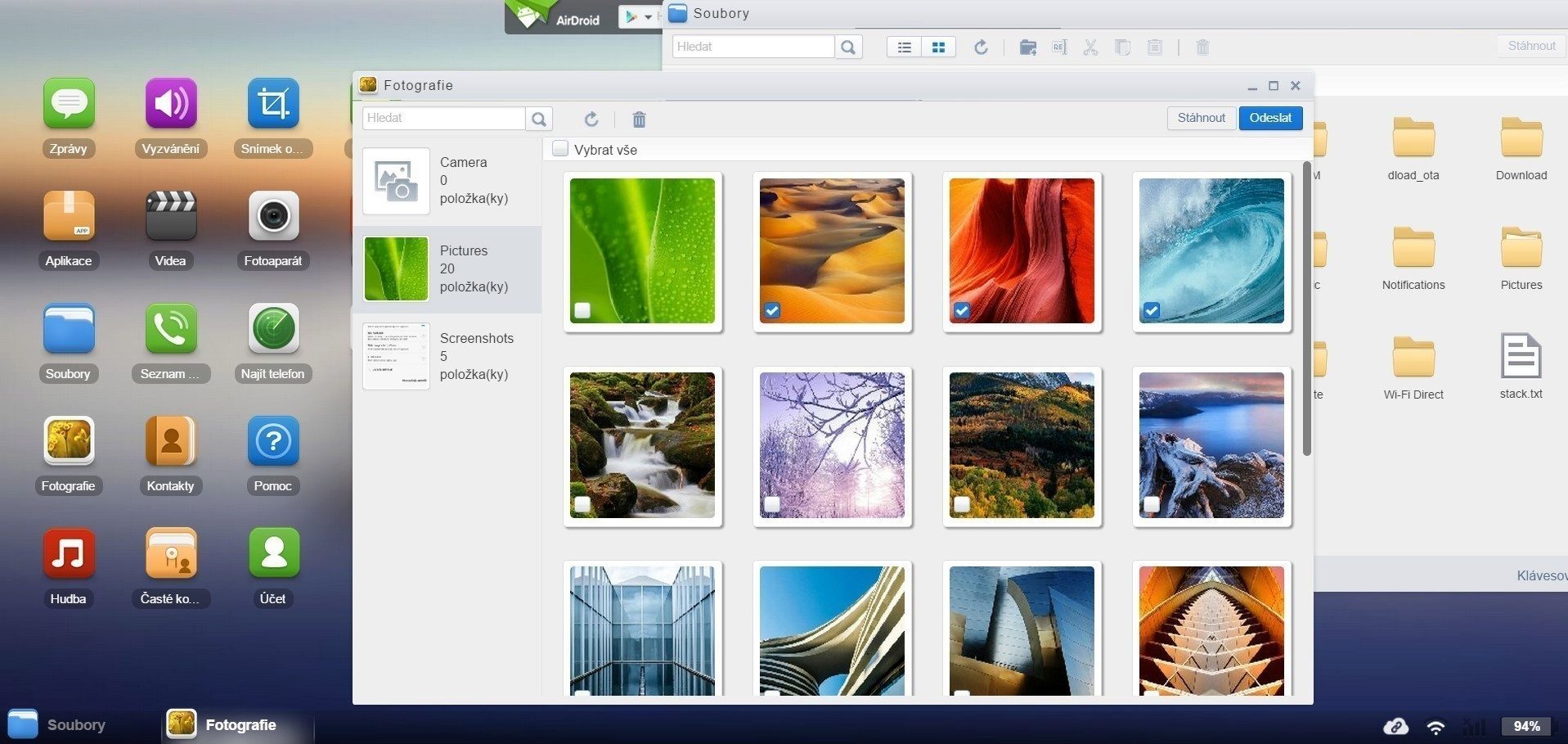Open the Download folder in Soubory
Screen dimensions: 1568x744
point(1521,149)
